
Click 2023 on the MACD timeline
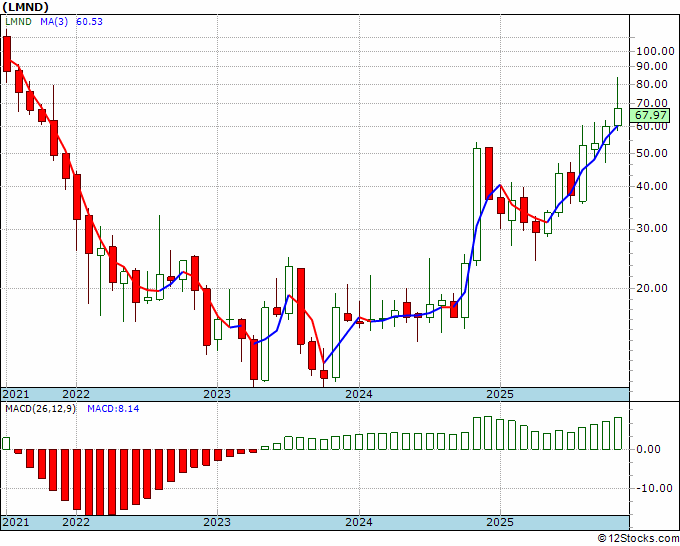pyautogui.click(x=217, y=522)
